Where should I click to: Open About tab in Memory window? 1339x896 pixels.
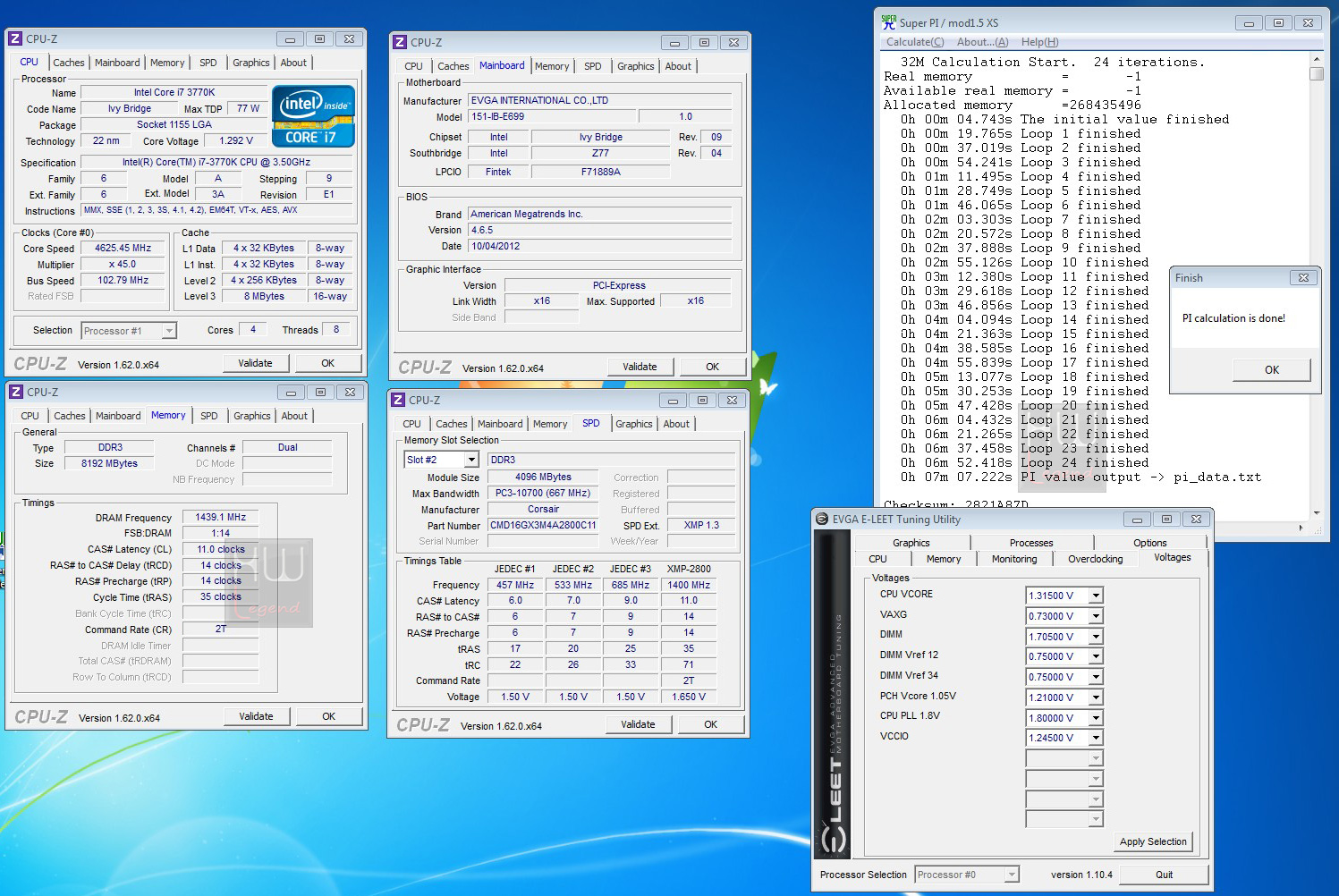(294, 416)
